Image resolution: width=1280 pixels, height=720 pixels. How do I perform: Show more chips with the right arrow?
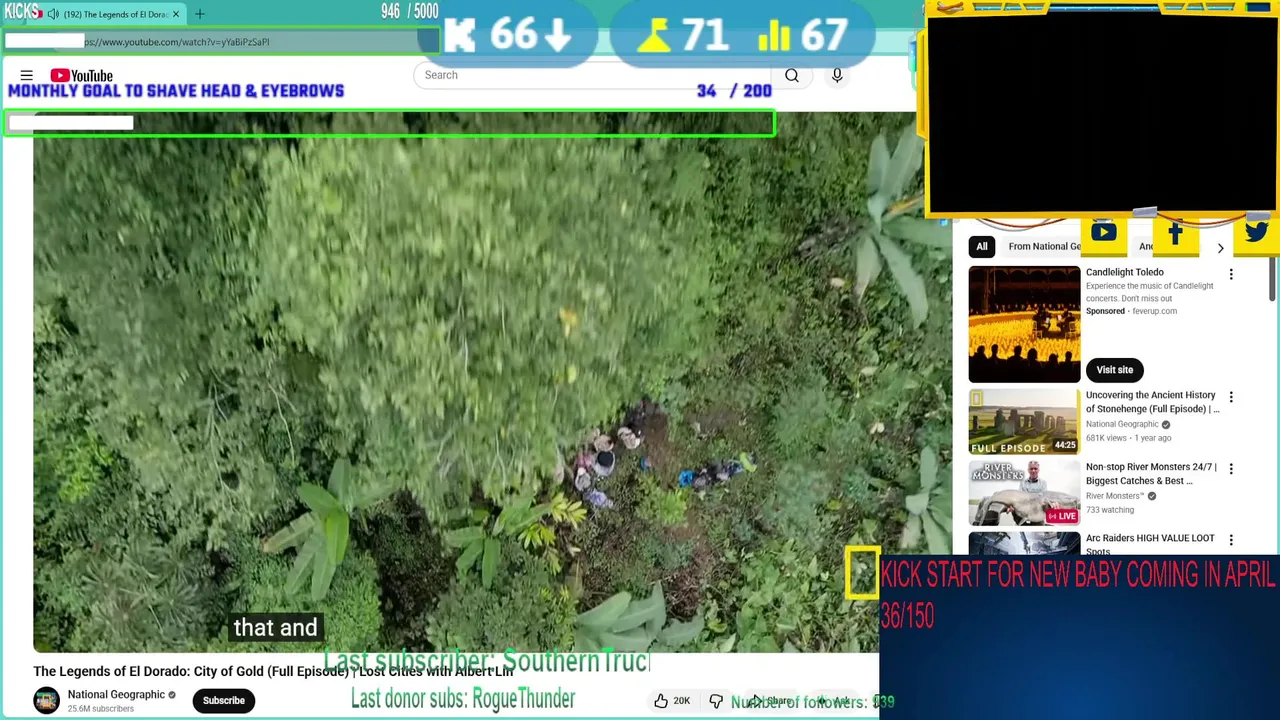coord(1220,247)
